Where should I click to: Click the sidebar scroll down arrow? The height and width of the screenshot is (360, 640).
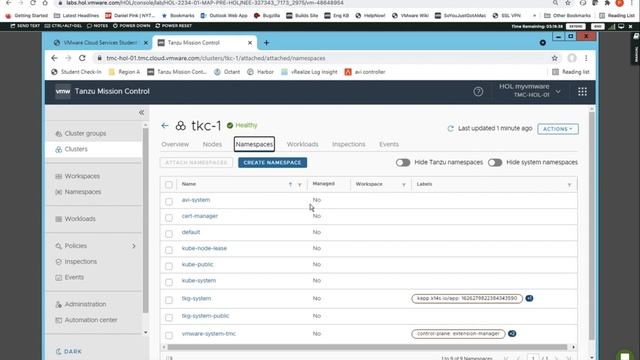[146, 333]
